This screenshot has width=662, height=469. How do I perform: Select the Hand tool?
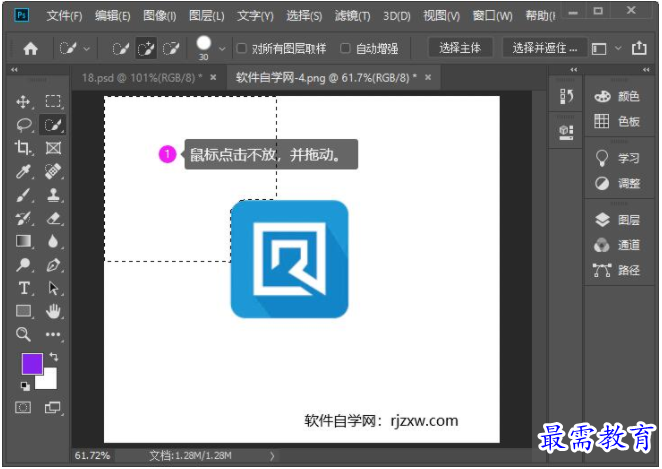click(x=53, y=312)
